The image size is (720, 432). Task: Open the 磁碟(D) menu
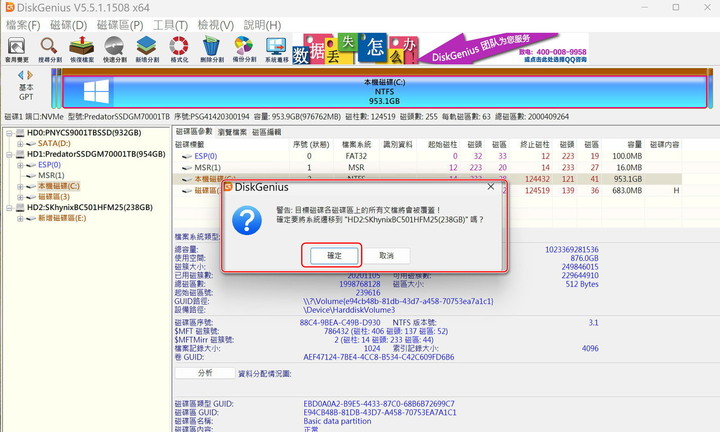point(68,25)
